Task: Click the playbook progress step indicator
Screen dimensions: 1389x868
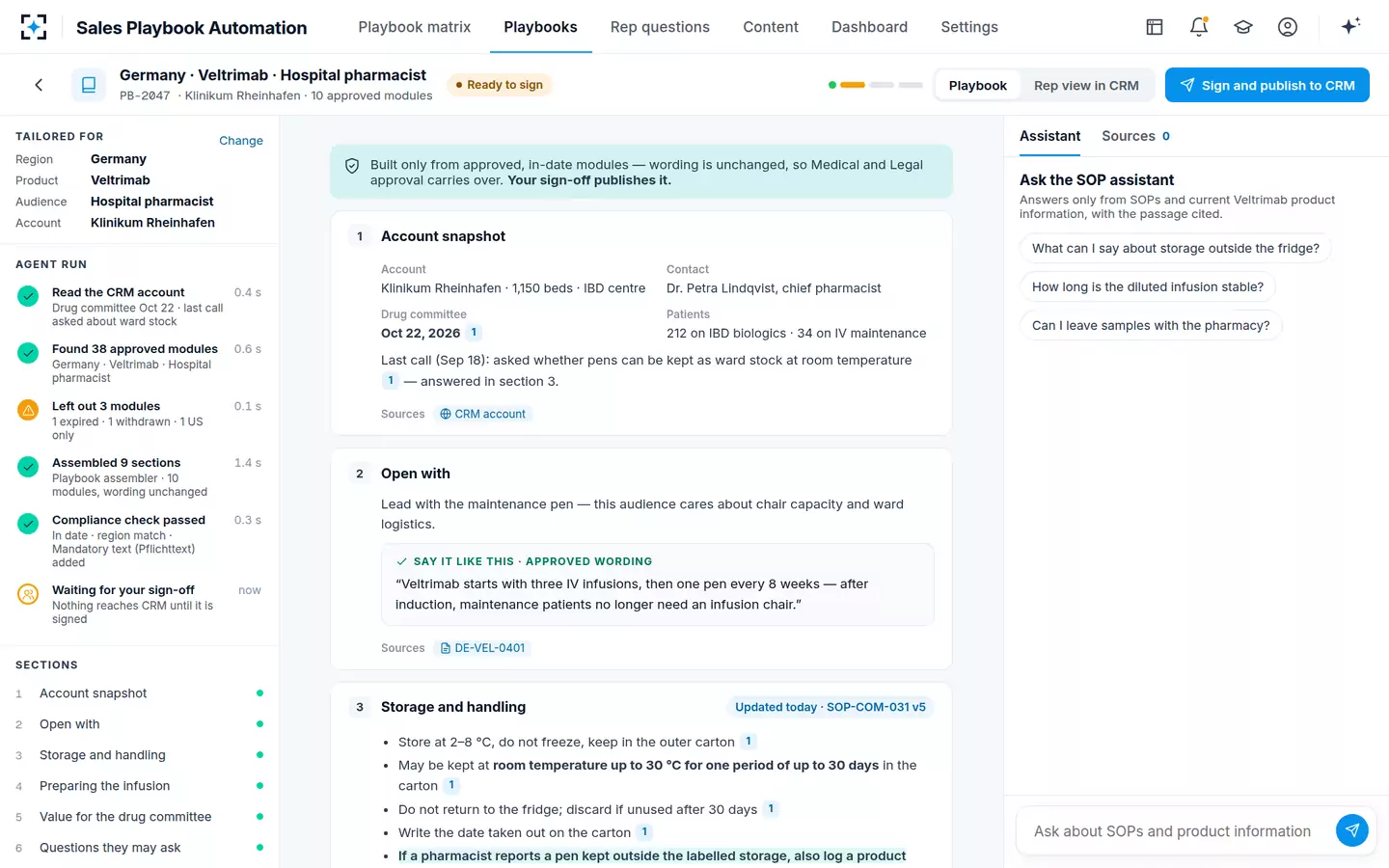Action: 876,85
